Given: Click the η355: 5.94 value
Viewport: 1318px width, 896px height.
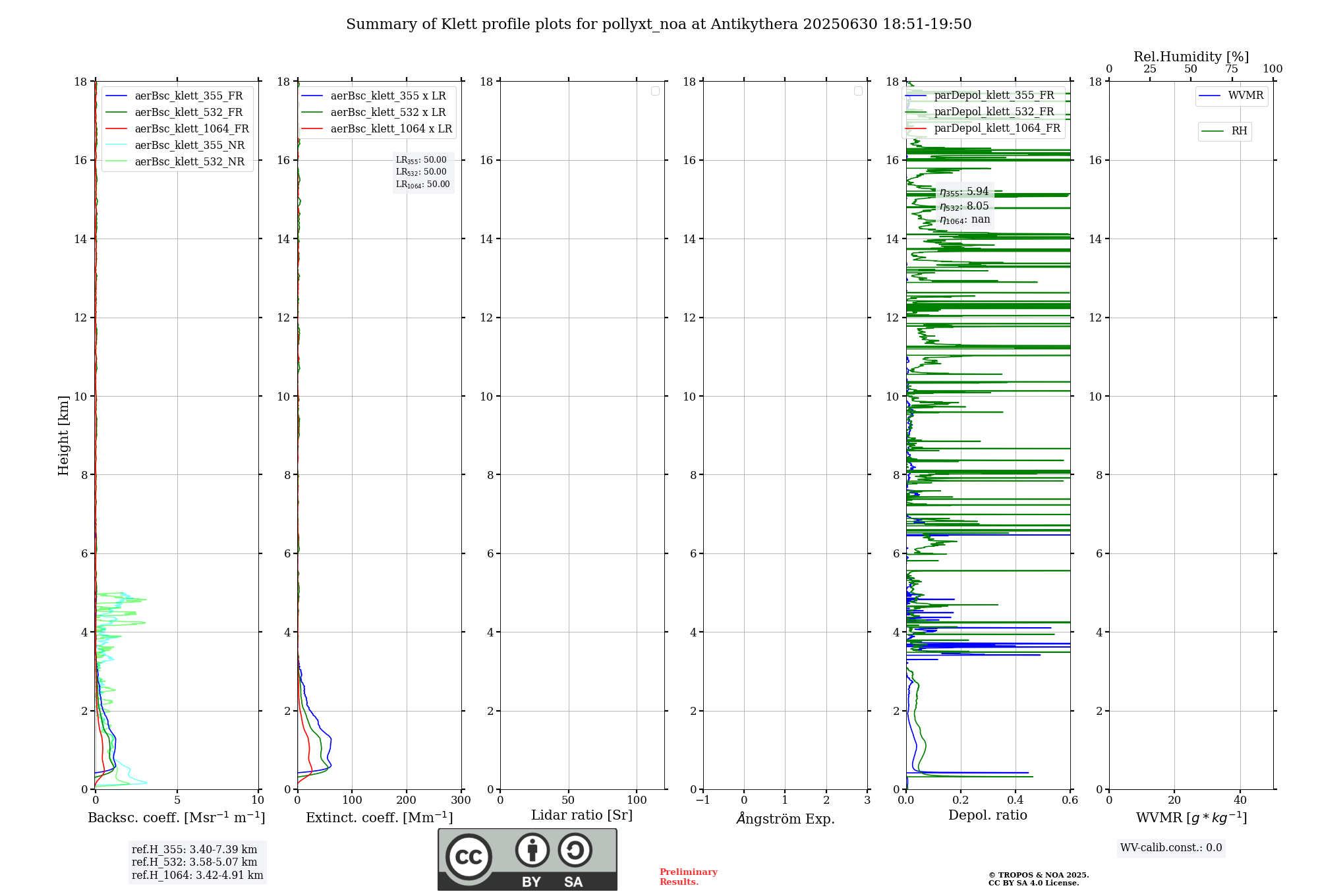Looking at the screenshot, I should pyautogui.click(x=964, y=192).
